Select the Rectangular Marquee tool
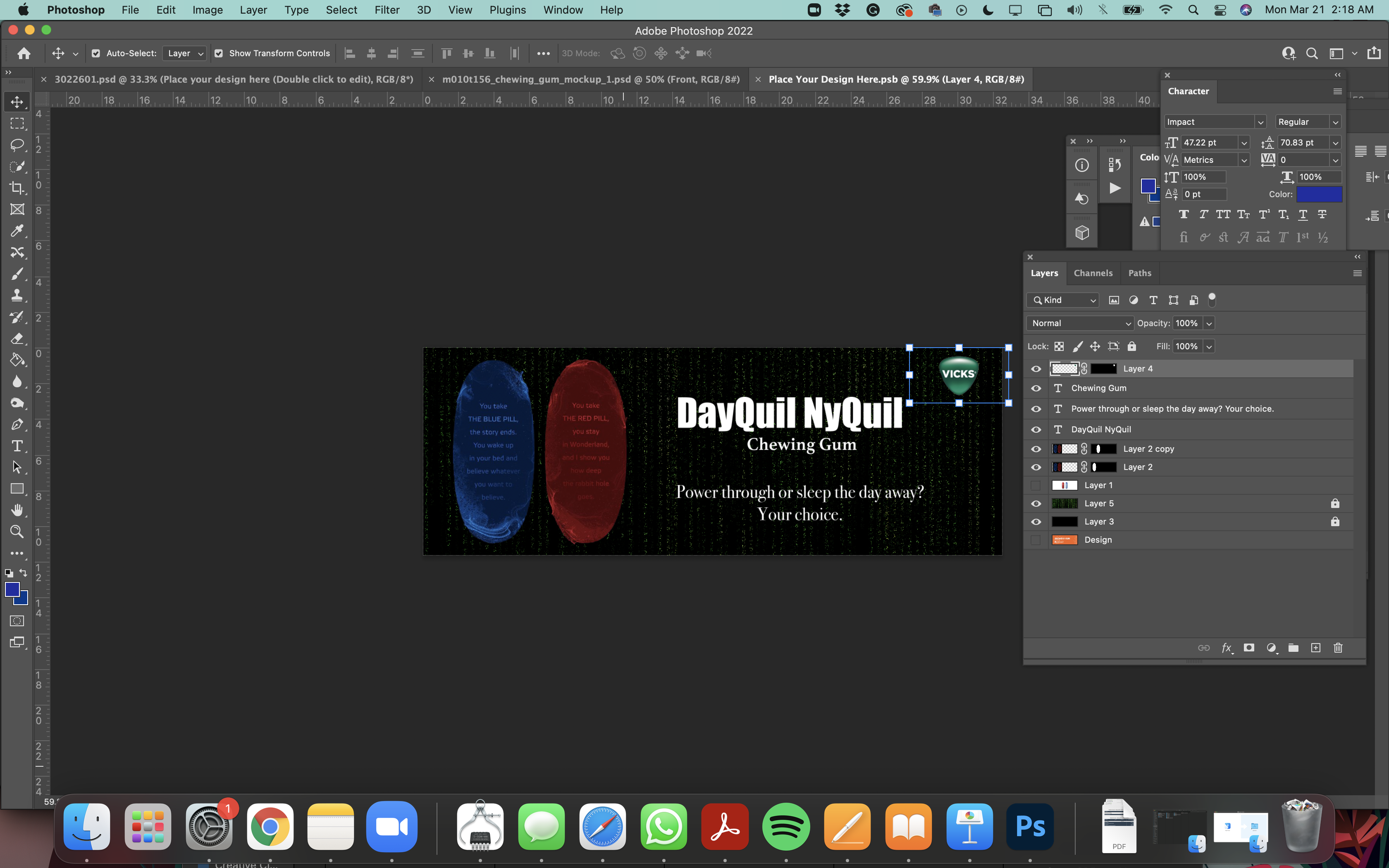This screenshot has width=1389, height=868. point(17,124)
